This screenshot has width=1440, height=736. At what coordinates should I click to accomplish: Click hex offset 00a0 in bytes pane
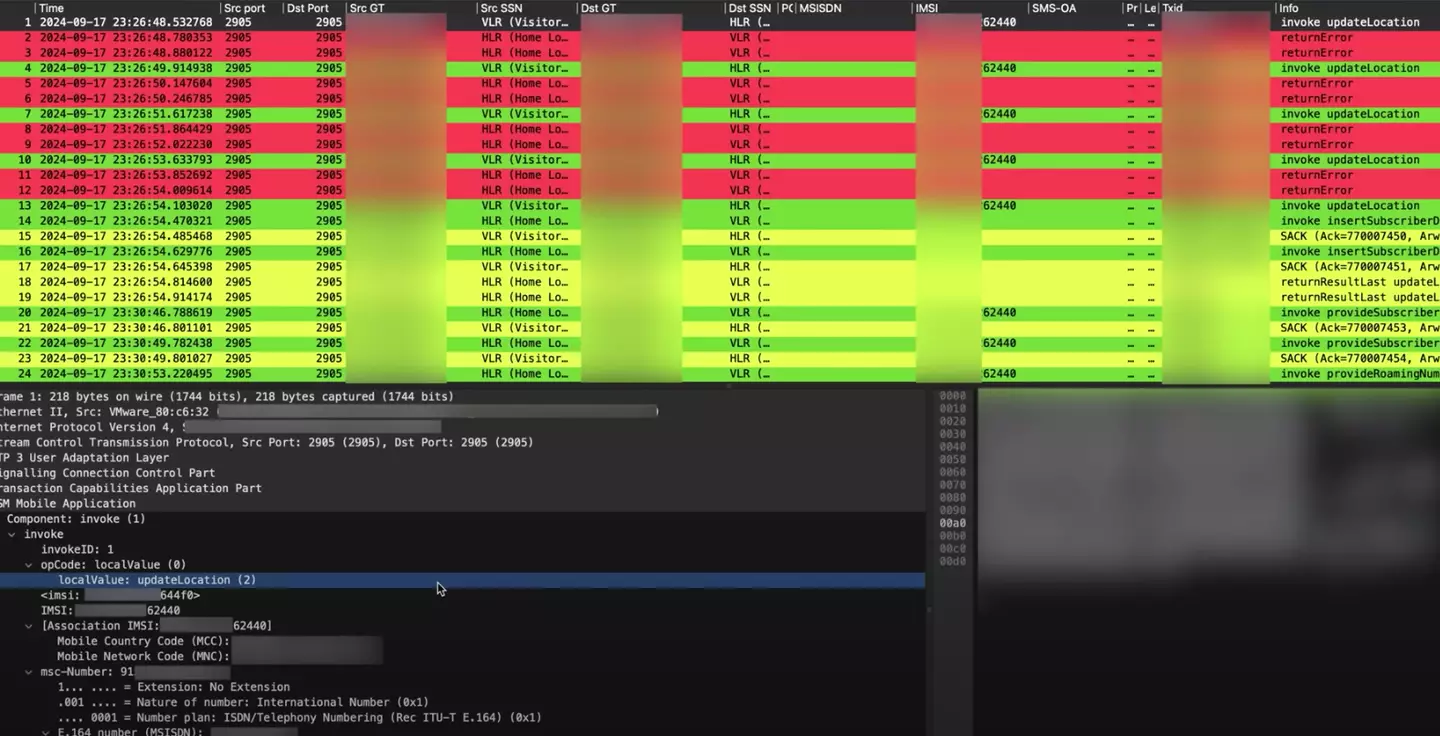click(952, 523)
